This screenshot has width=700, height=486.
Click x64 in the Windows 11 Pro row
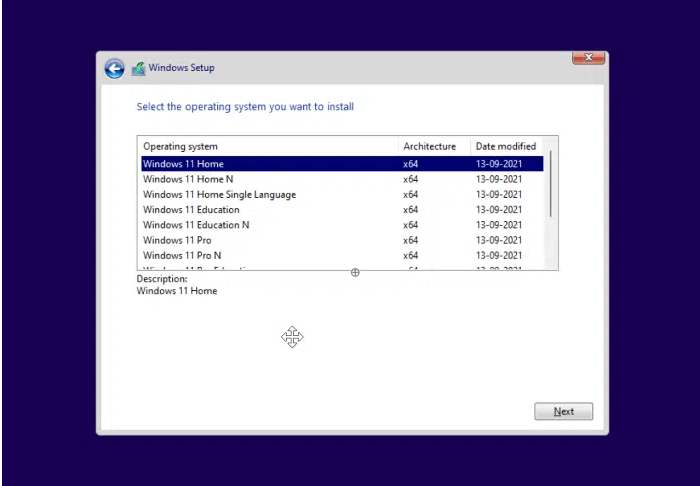pos(410,240)
